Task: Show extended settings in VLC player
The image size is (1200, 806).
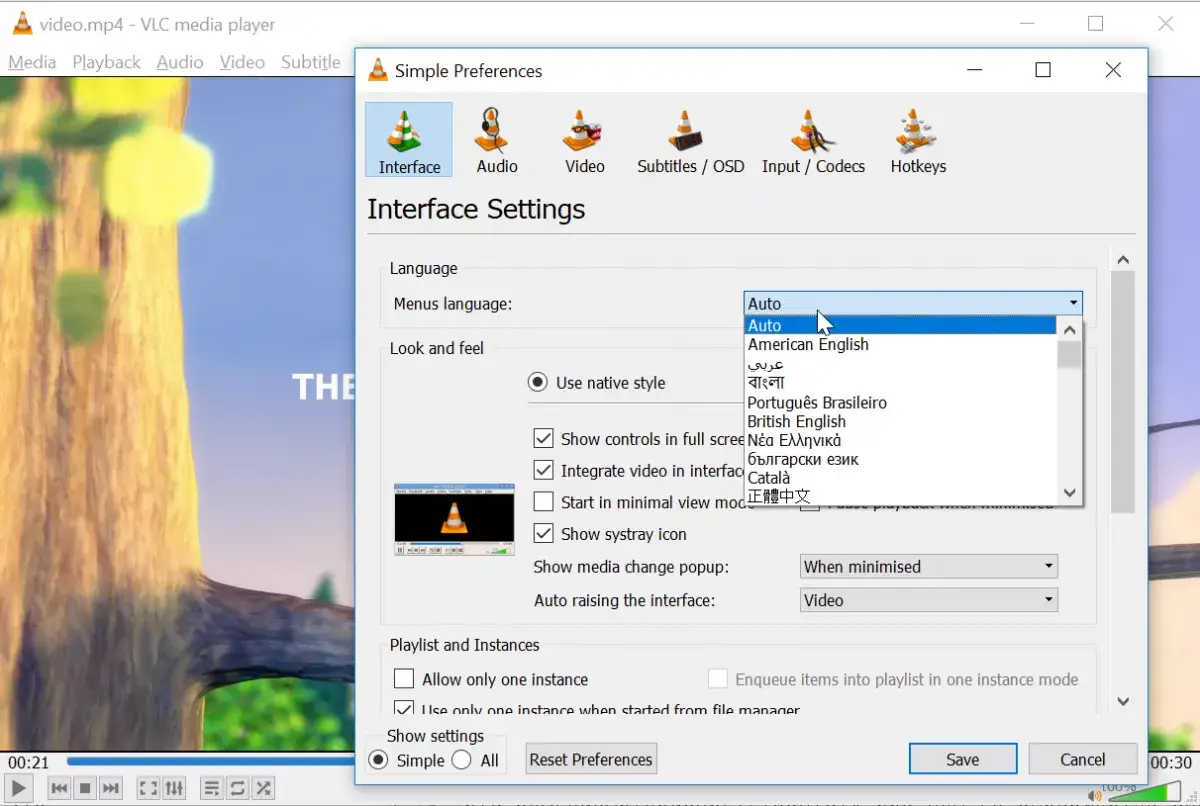Action: pyautogui.click(x=174, y=788)
